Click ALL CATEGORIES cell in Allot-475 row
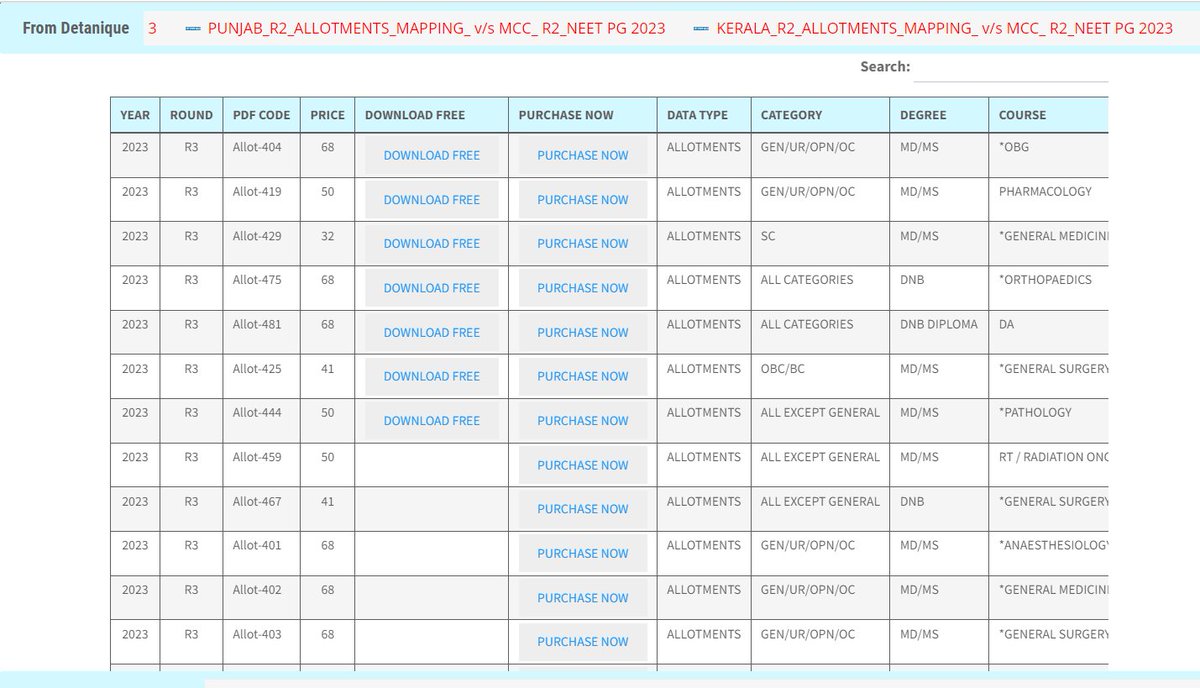The image size is (1200, 688). pyautogui.click(x=820, y=288)
